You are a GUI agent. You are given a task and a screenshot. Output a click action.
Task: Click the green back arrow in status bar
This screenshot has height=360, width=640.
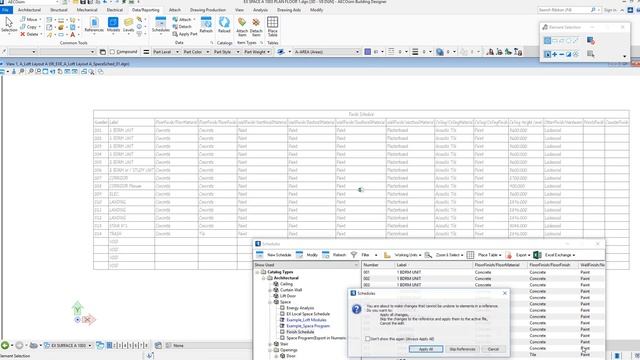point(5,345)
